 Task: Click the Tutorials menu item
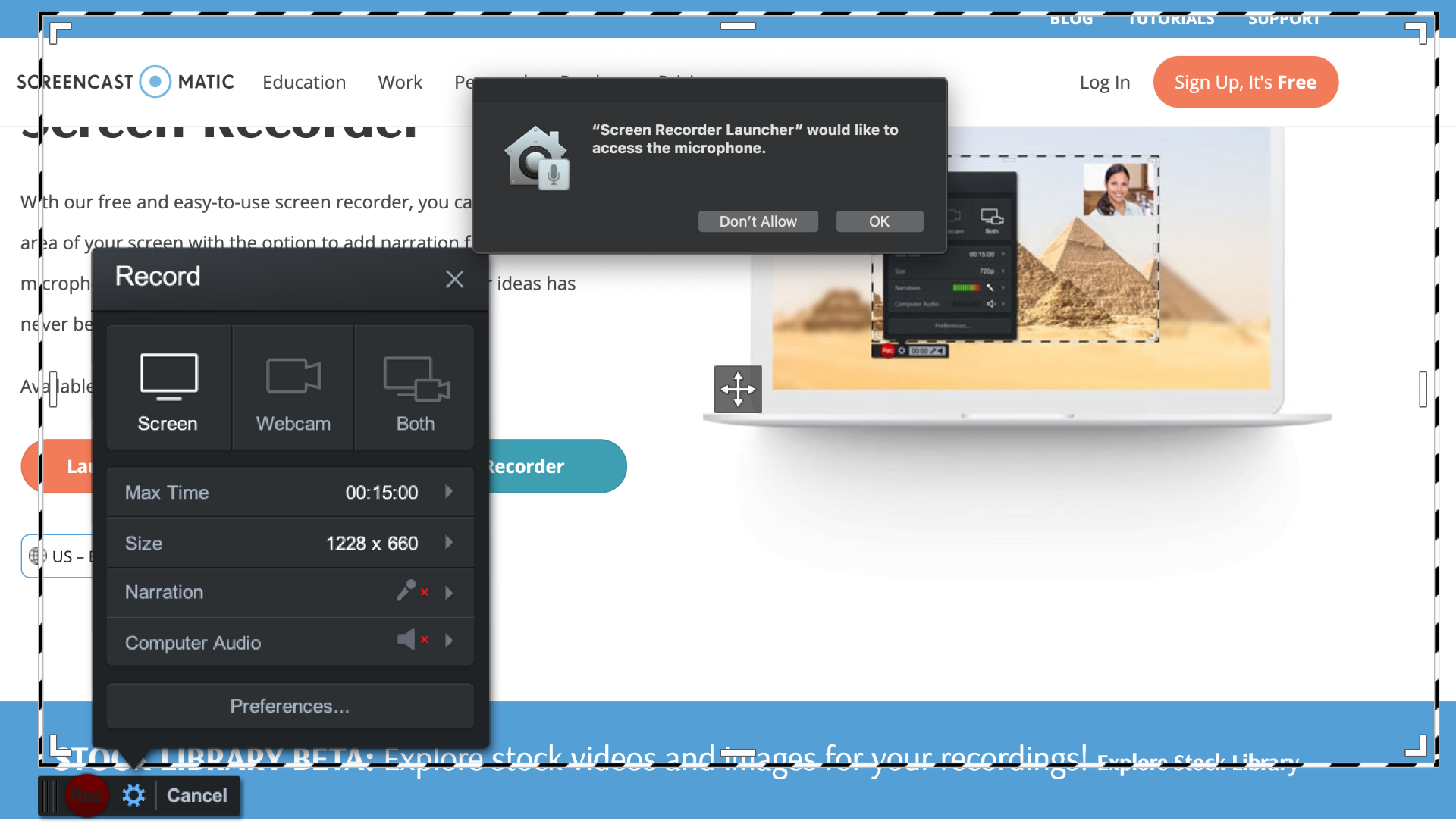[x=1169, y=17]
